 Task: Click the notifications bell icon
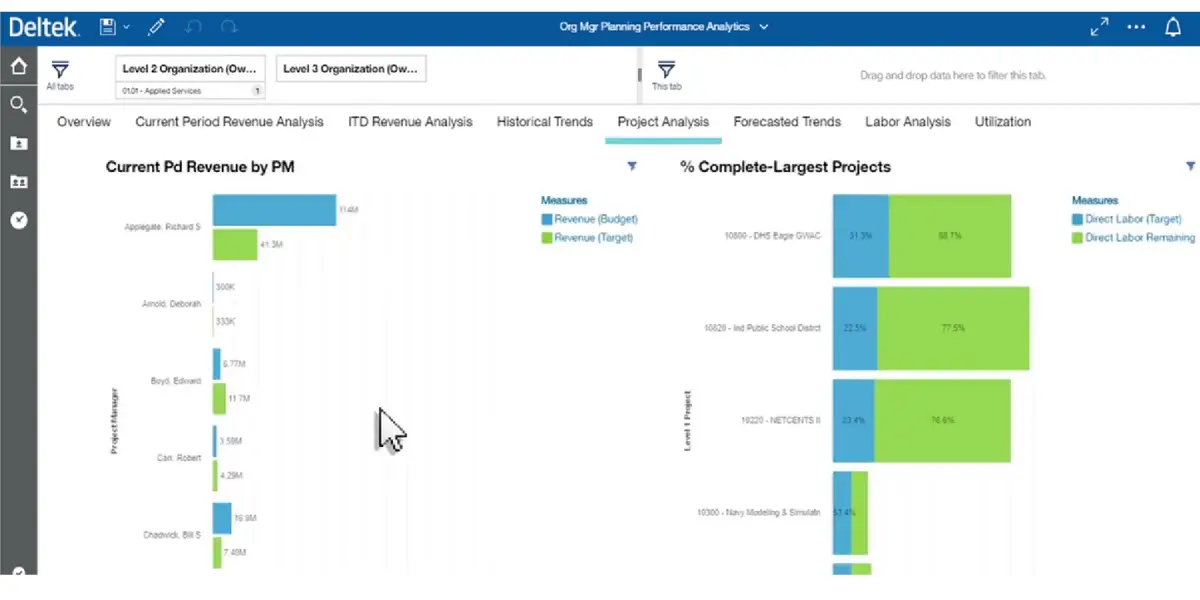pyautogui.click(x=1173, y=28)
